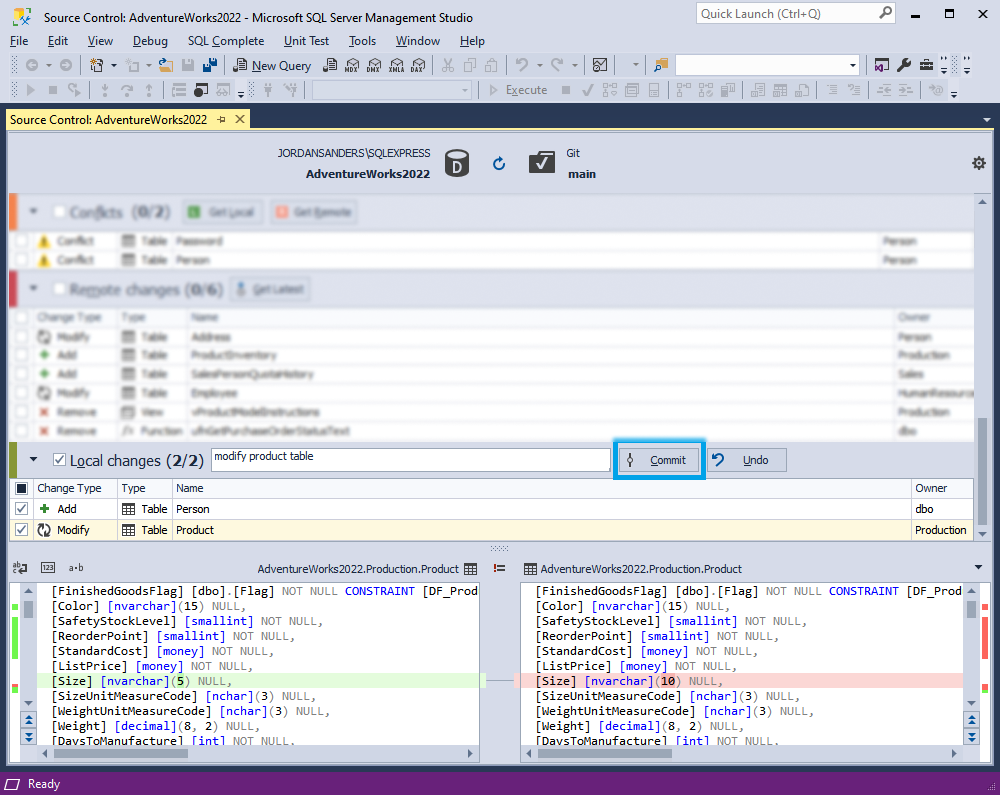Toggle the select-all checkbox in the changes header
1000x795 pixels.
tap(22, 488)
